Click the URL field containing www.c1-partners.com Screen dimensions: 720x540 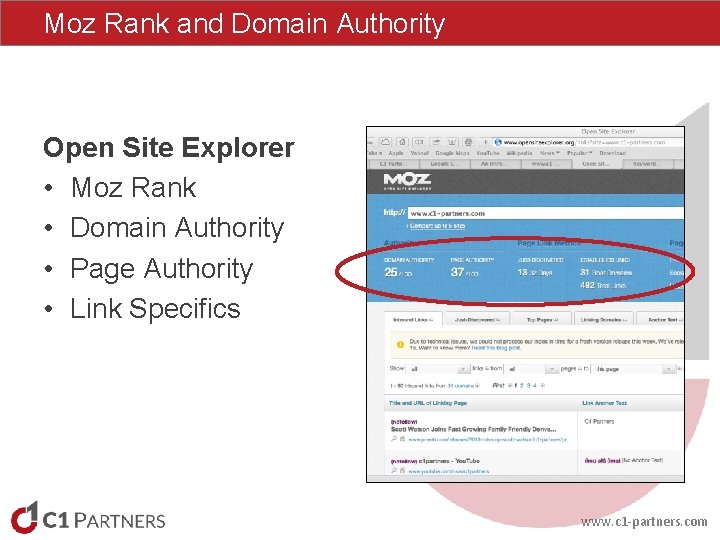pyautogui.click(x=546, y=213)
